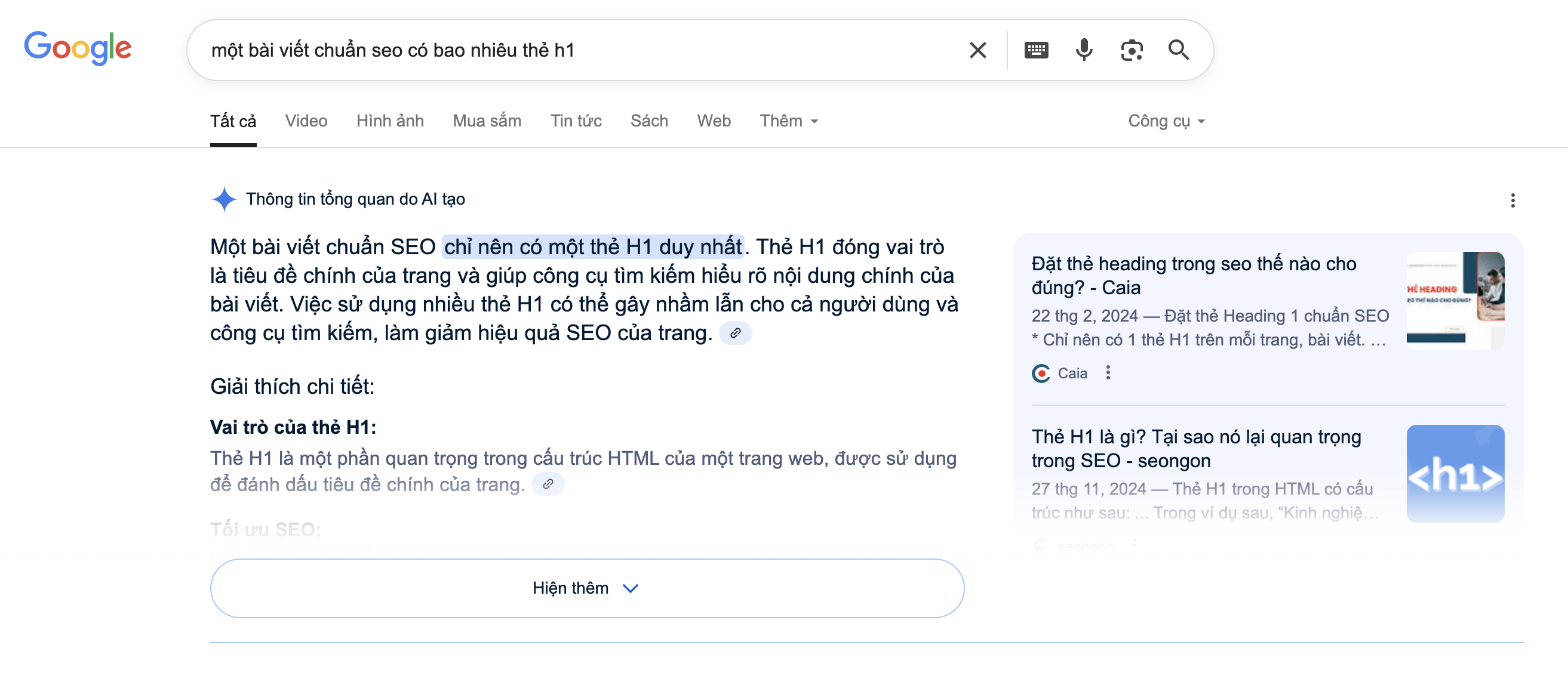Click the 27 thg 11, 2024 snippet text

[1204, 501]
